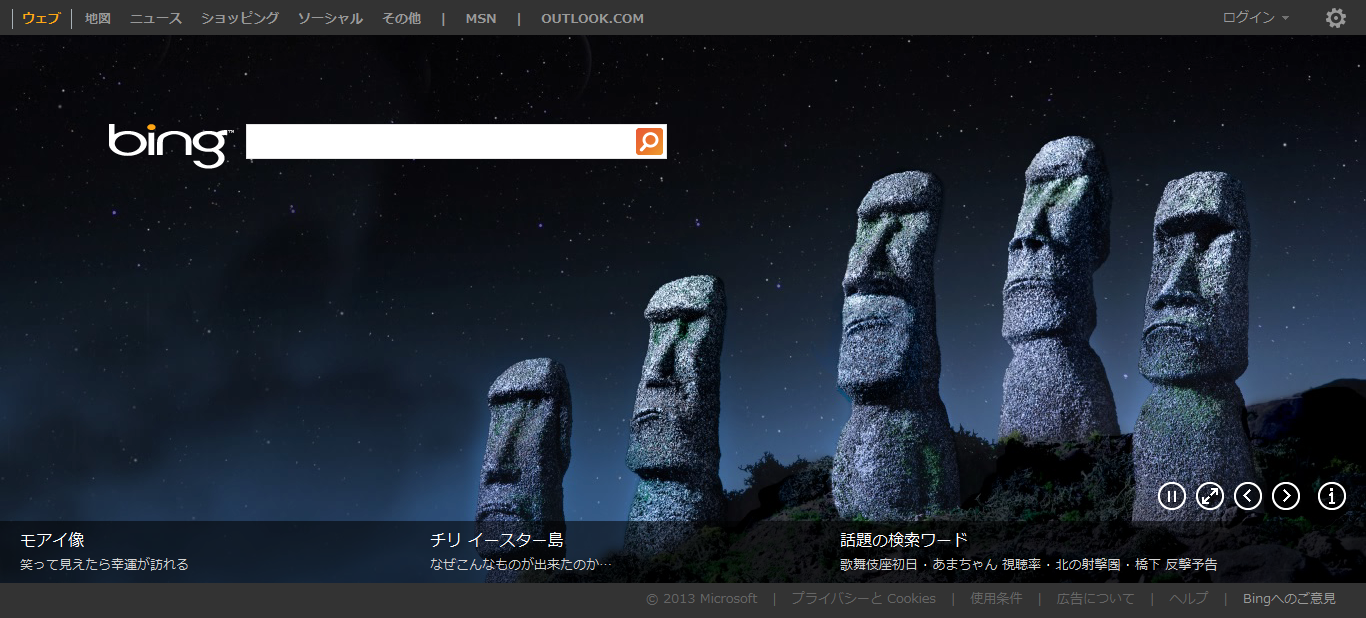Screen dimensions: 1366x618
Task: Click the プライバシーと Cookies footer link
Action: click(863, 599)
